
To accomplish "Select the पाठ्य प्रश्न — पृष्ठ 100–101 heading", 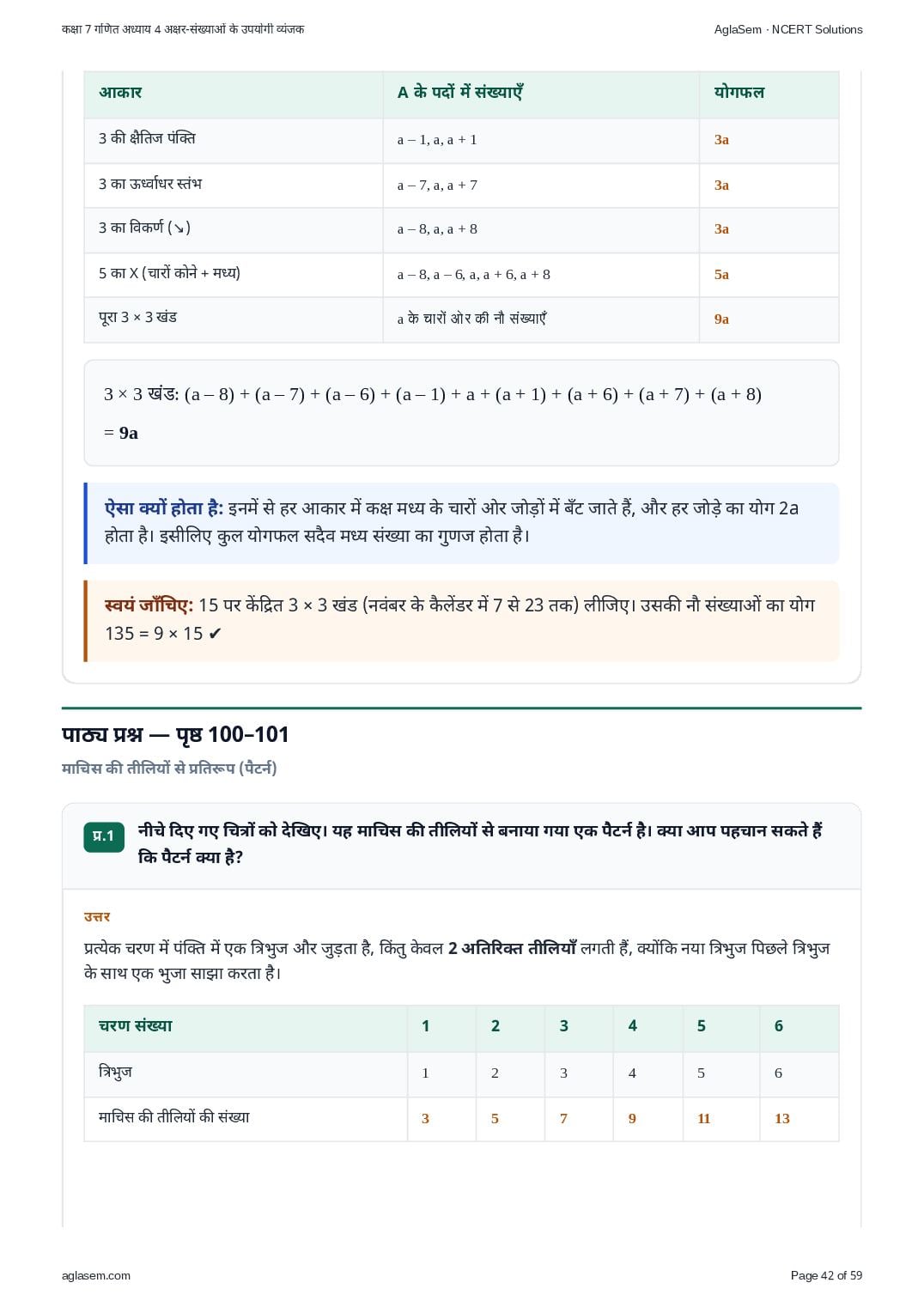I will coord(175,734).
